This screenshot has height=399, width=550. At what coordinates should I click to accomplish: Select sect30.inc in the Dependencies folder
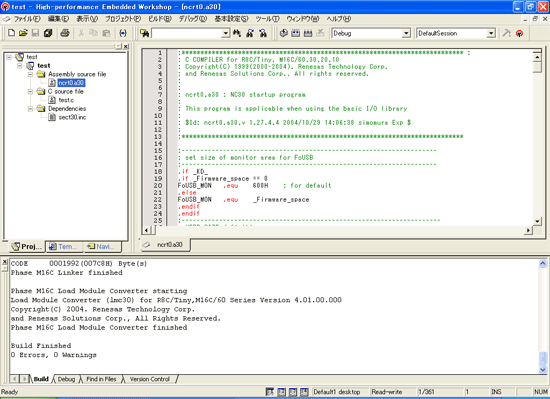coord(72,117)
